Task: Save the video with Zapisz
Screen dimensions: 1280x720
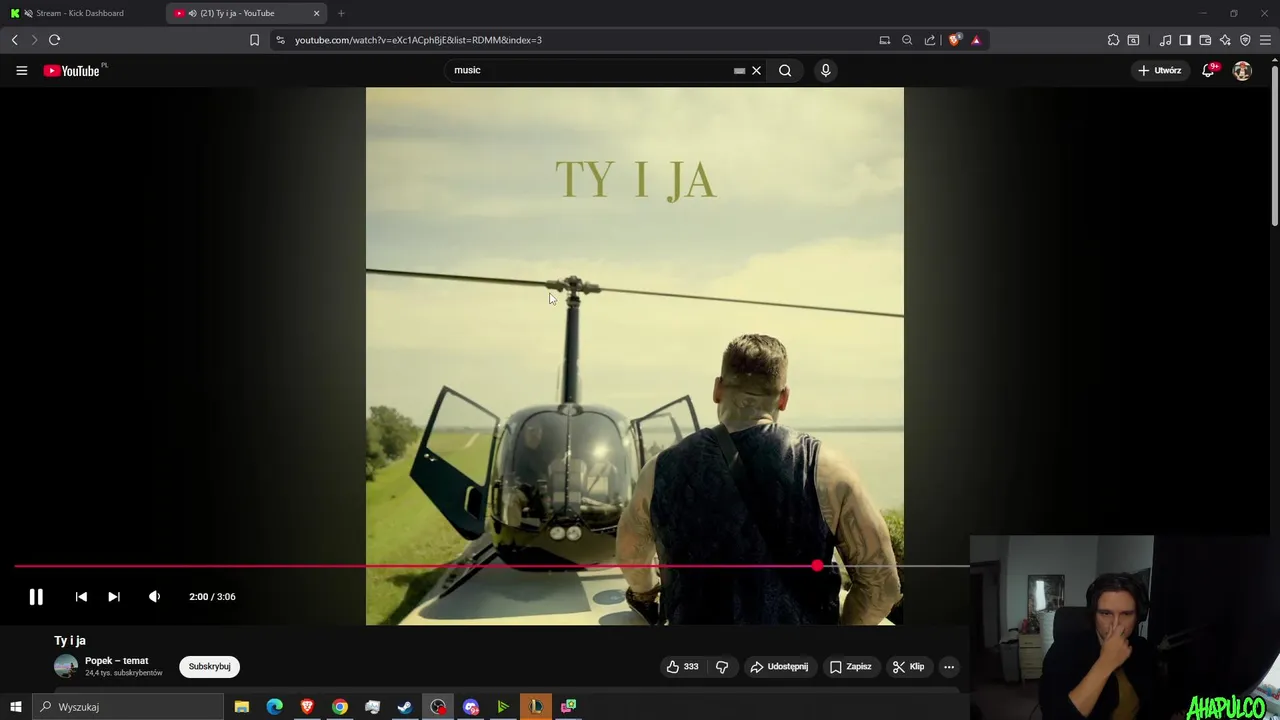Action: (x=851, y=667)
